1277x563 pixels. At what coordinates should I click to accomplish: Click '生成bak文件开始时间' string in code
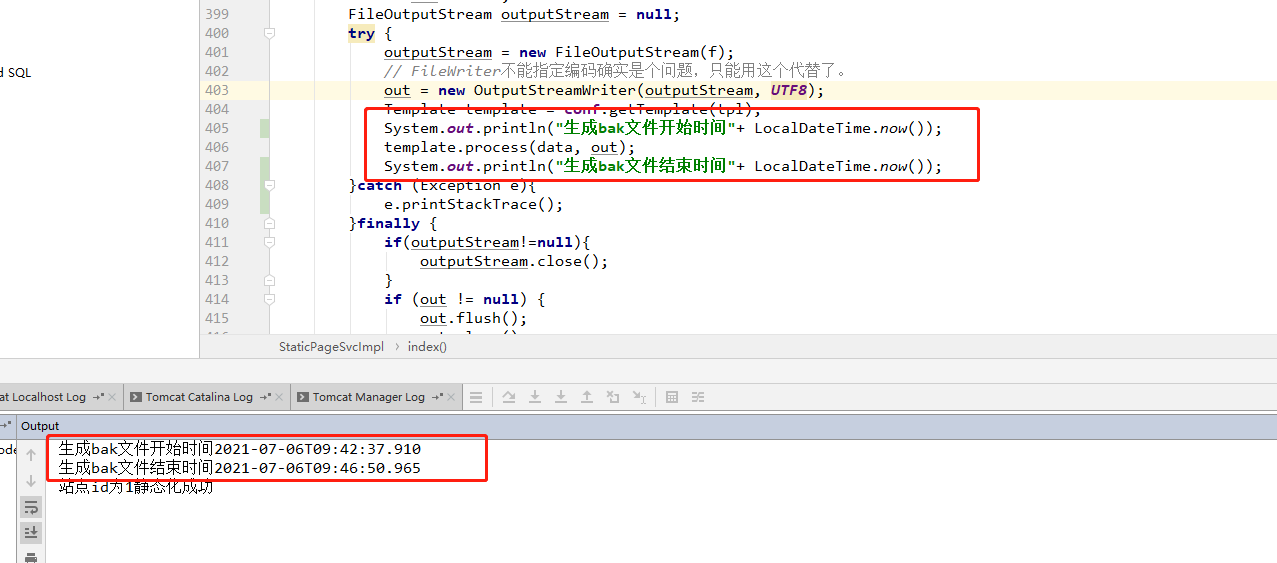click(x=645, y=128)
